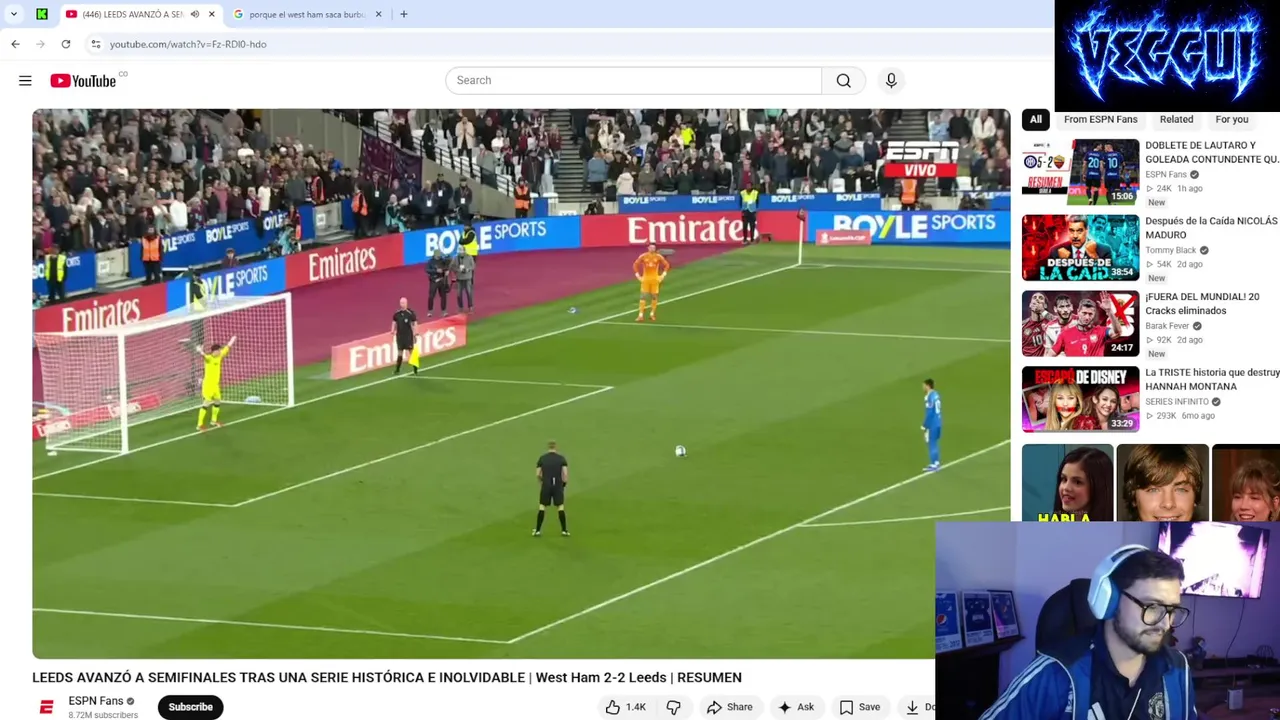Focus the address bar URL
This screenshot has height=720, width=1280.
[x=188, y=44]
